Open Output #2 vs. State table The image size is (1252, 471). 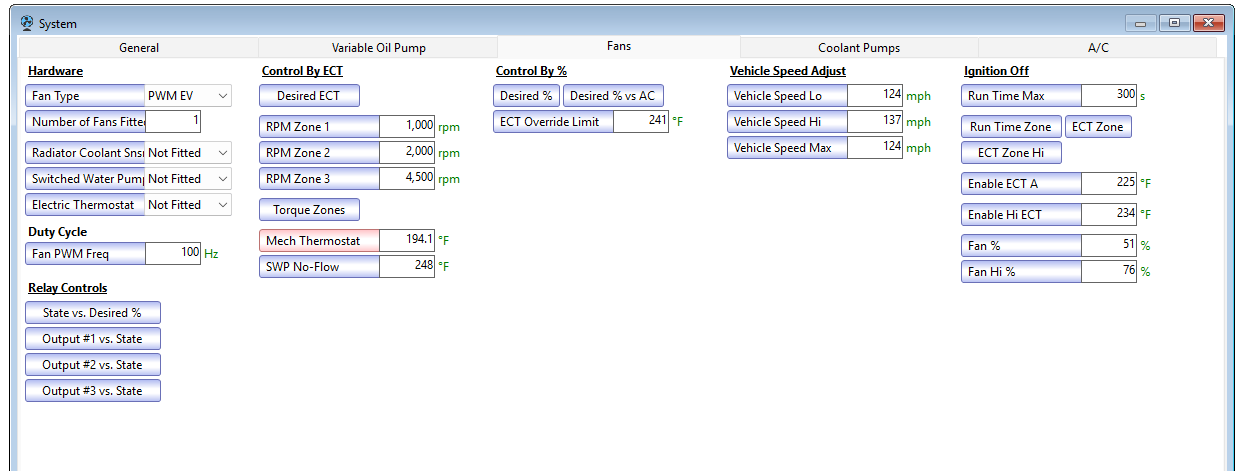click(93, 365)
